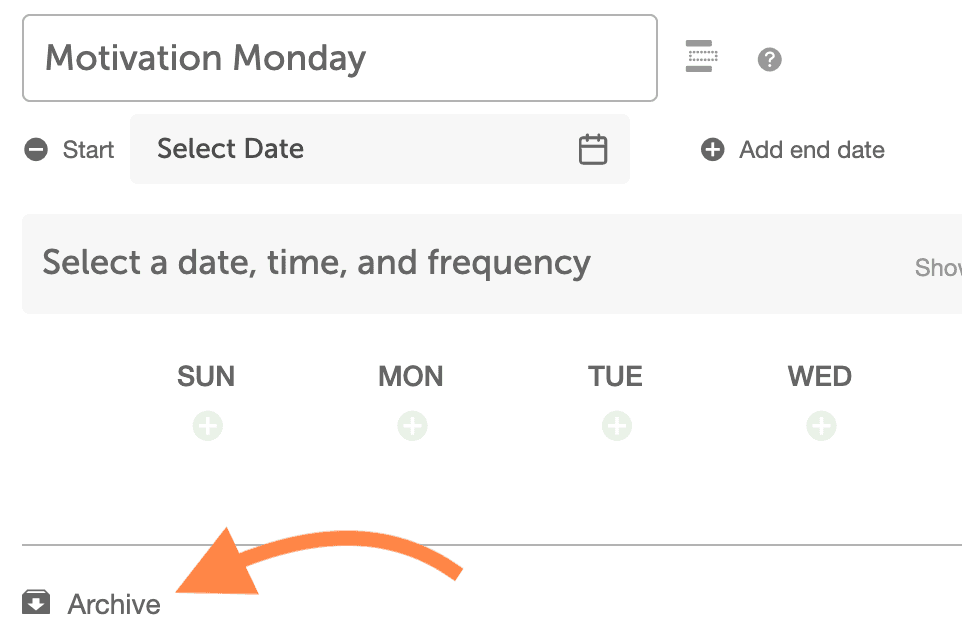Click the partially visible Show link
Screen dimensions: 962x638
pyautogui.click(x=938, y=267)
